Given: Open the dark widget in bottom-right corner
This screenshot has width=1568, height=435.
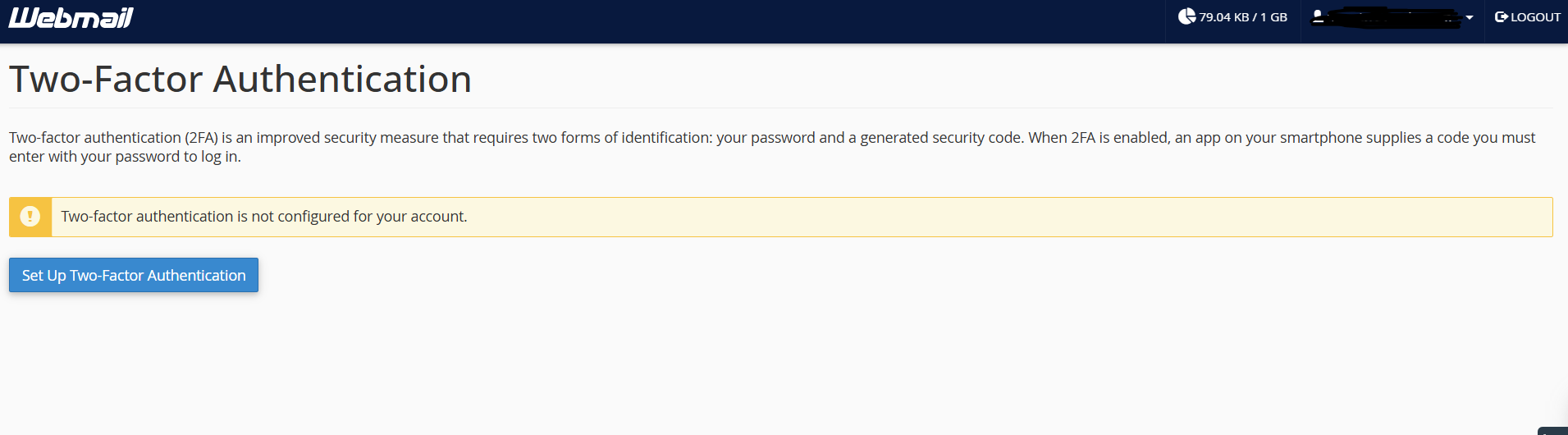Looking at the screenshot, I should pyautogui.click(x=1553, y=431).
